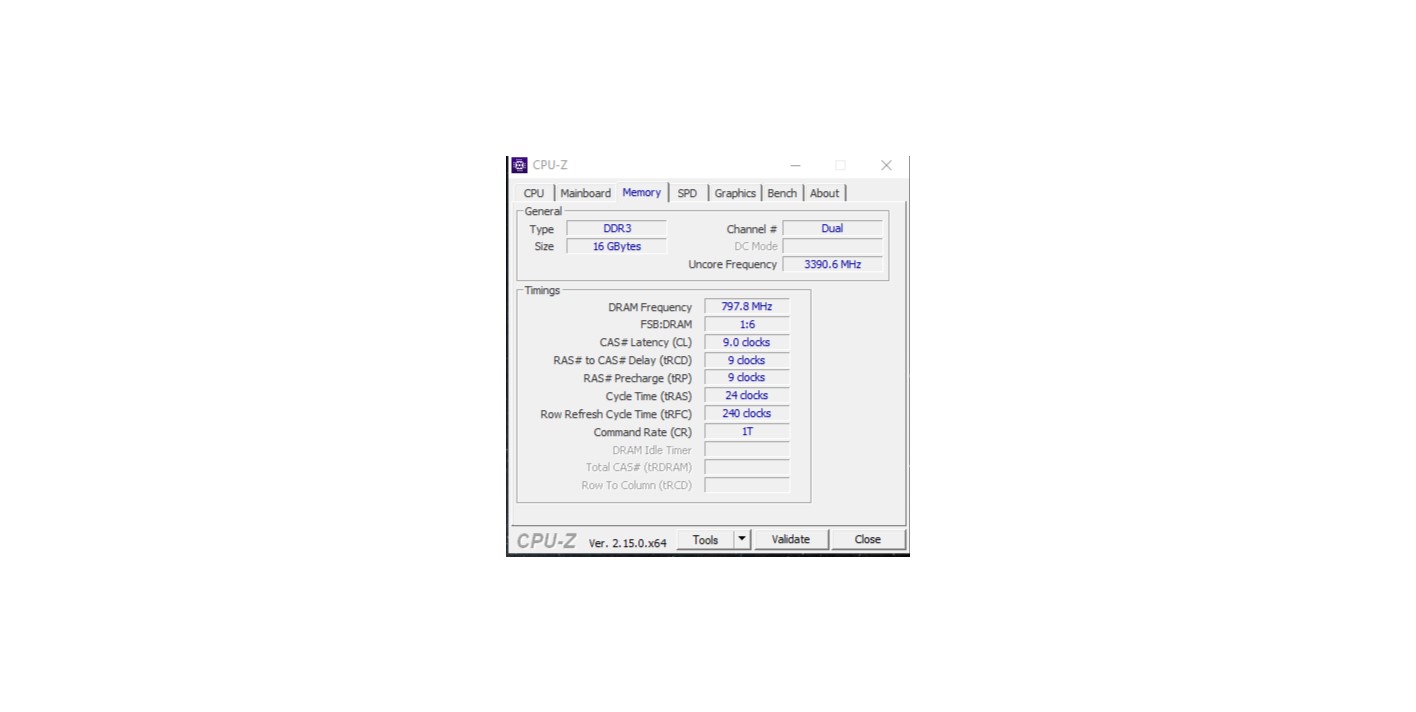
Task: Select the Memory tab
Action: click(x=641, y=192)
